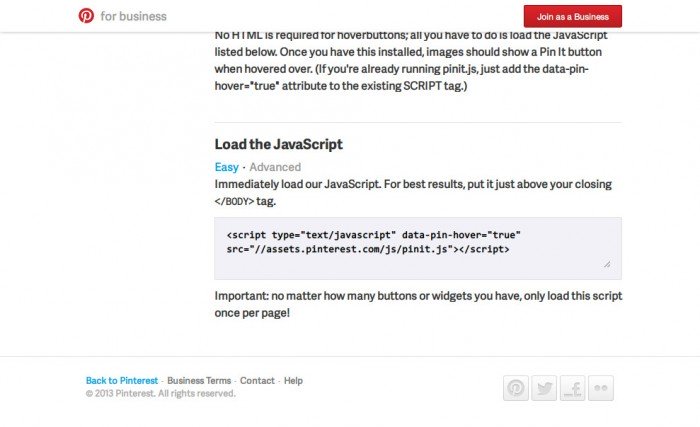Open the Business Terms link
The height and width of the screenshot is (427, 700).
click(199, 381)
